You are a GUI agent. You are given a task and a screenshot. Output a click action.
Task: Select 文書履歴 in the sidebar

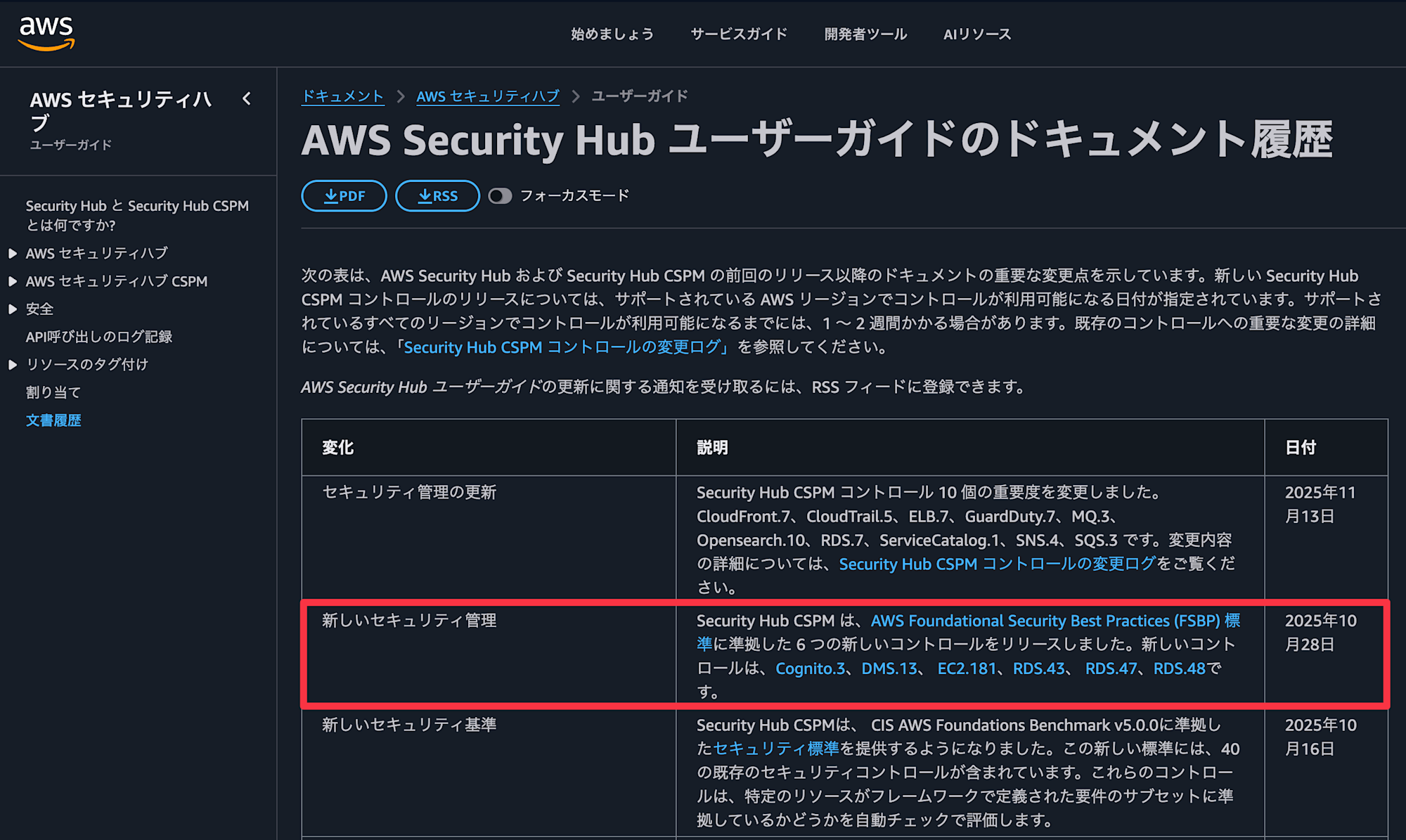(53, 420)
